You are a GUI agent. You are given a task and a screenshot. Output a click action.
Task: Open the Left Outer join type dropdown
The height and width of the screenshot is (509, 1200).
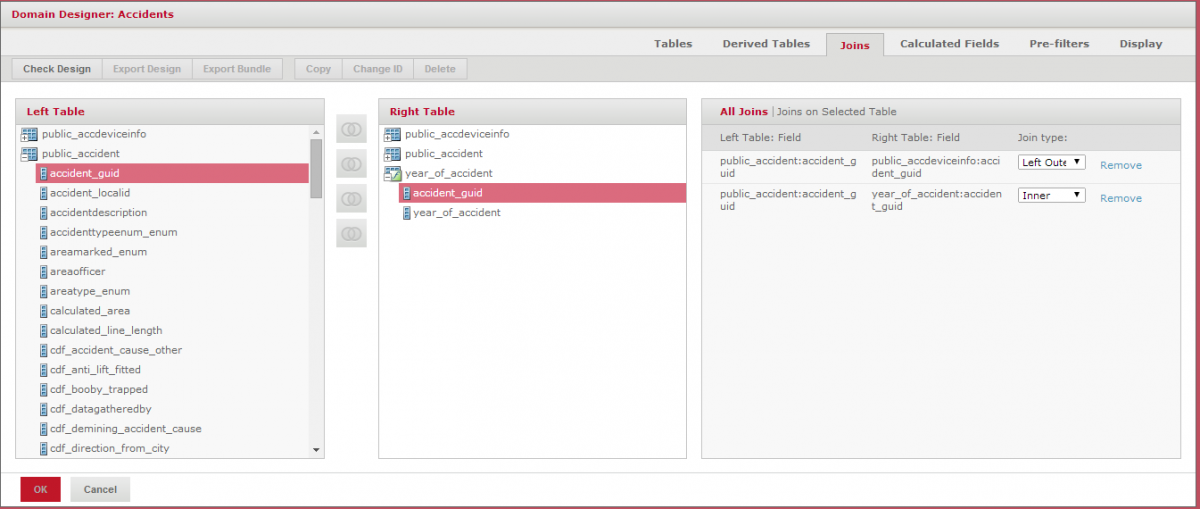1051,162
